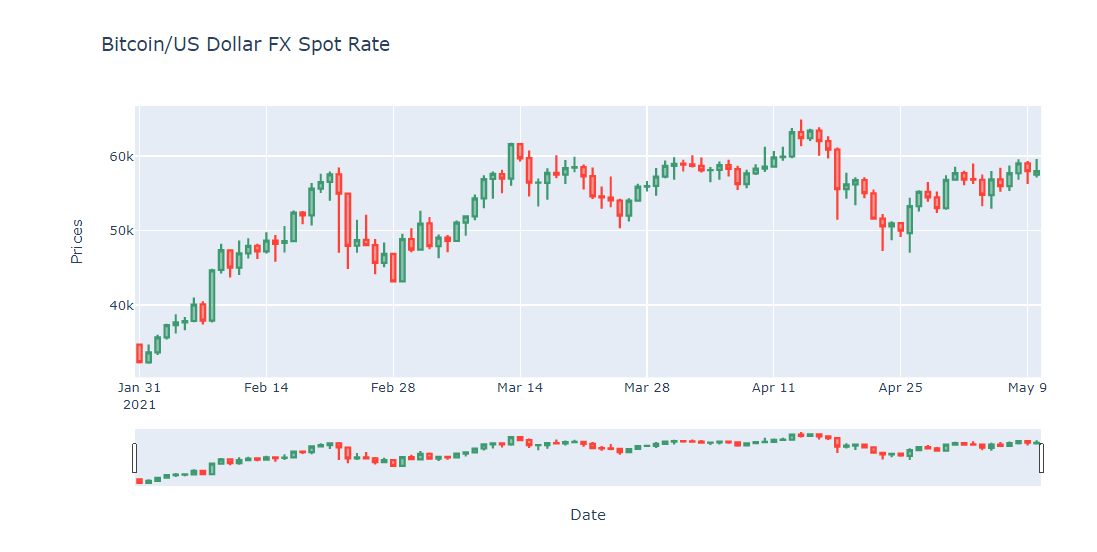Click the 50k y-axis tick label
Image resolution: width=1097 pixels, height=552 pixels.
(x=122, y=231)
